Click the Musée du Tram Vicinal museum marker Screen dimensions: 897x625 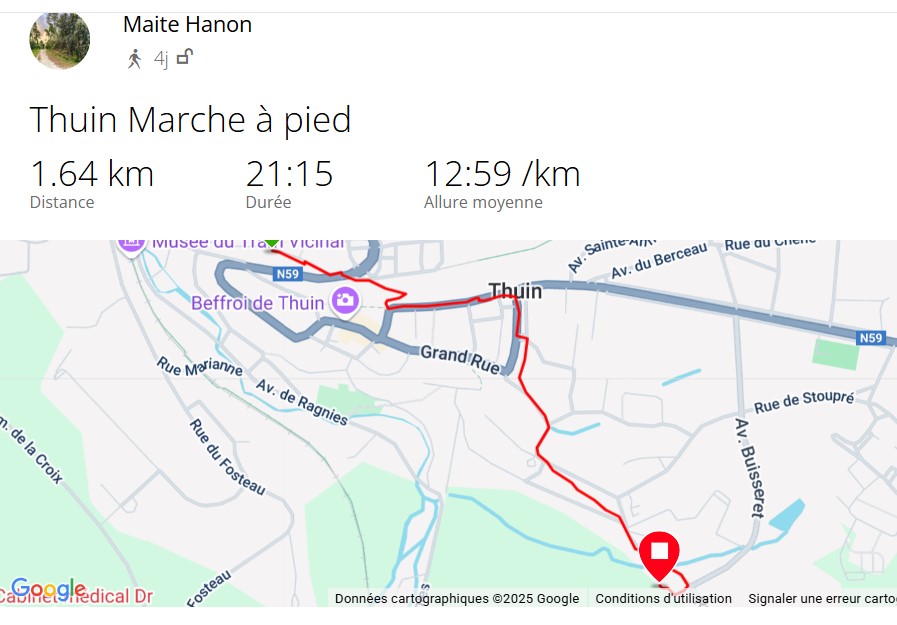[x=132, y=246]
